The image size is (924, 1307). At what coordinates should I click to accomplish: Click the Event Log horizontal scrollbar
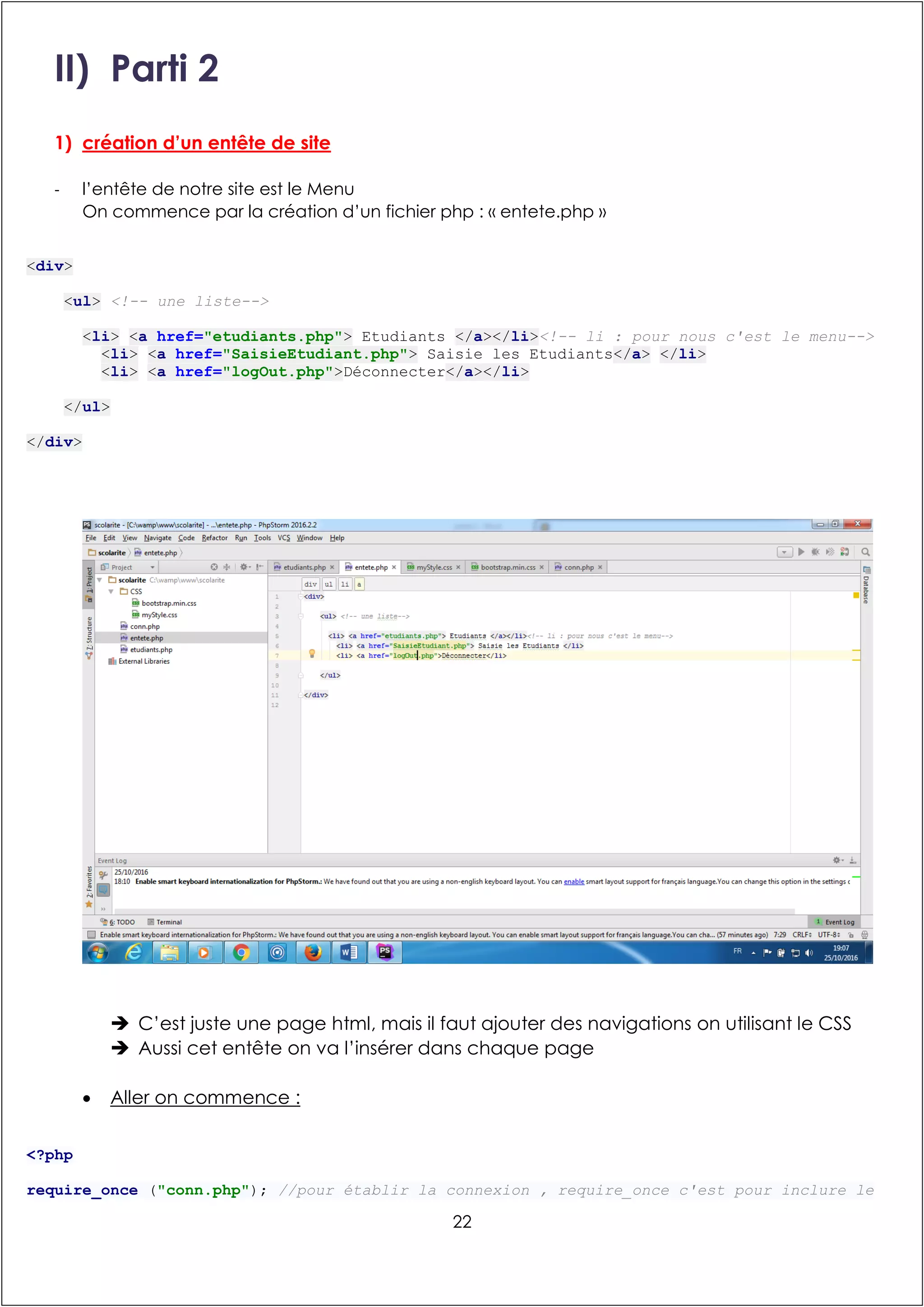click(x=454, y=911)
